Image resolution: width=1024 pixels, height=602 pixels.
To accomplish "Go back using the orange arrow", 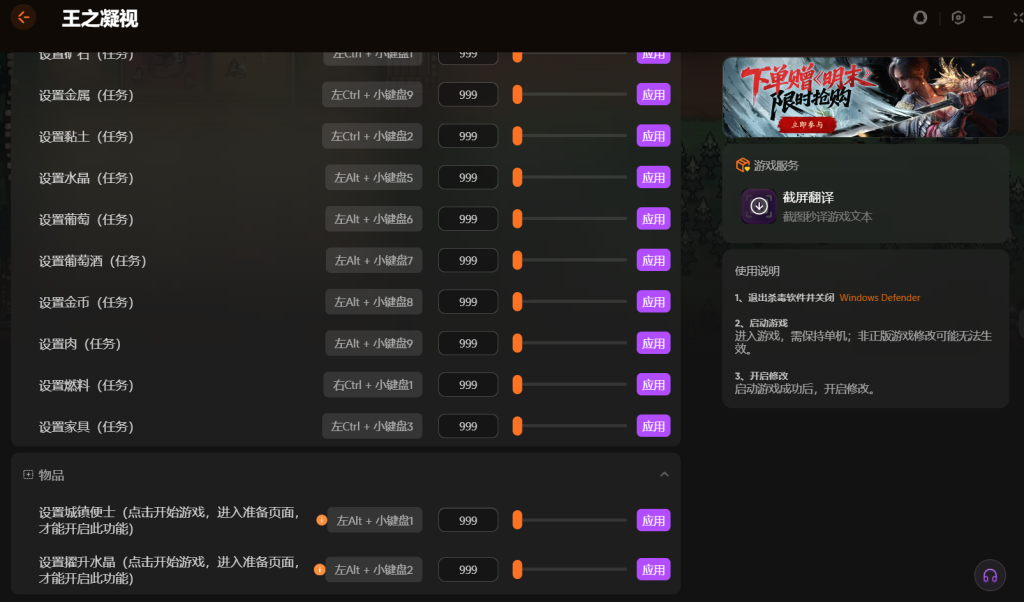I will click(x=24, y=18).
